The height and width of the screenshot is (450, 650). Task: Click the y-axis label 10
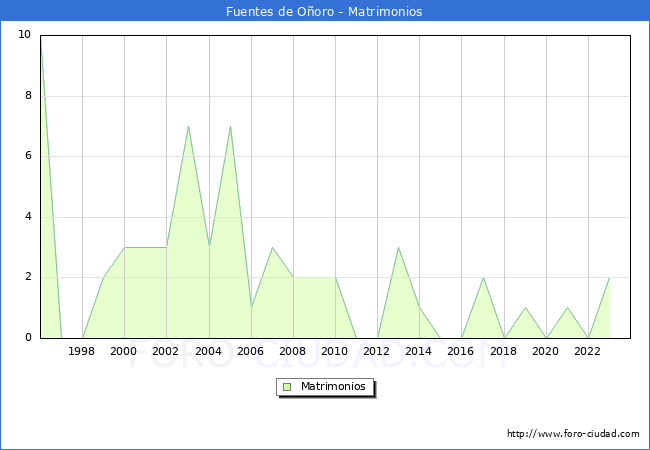24,35
